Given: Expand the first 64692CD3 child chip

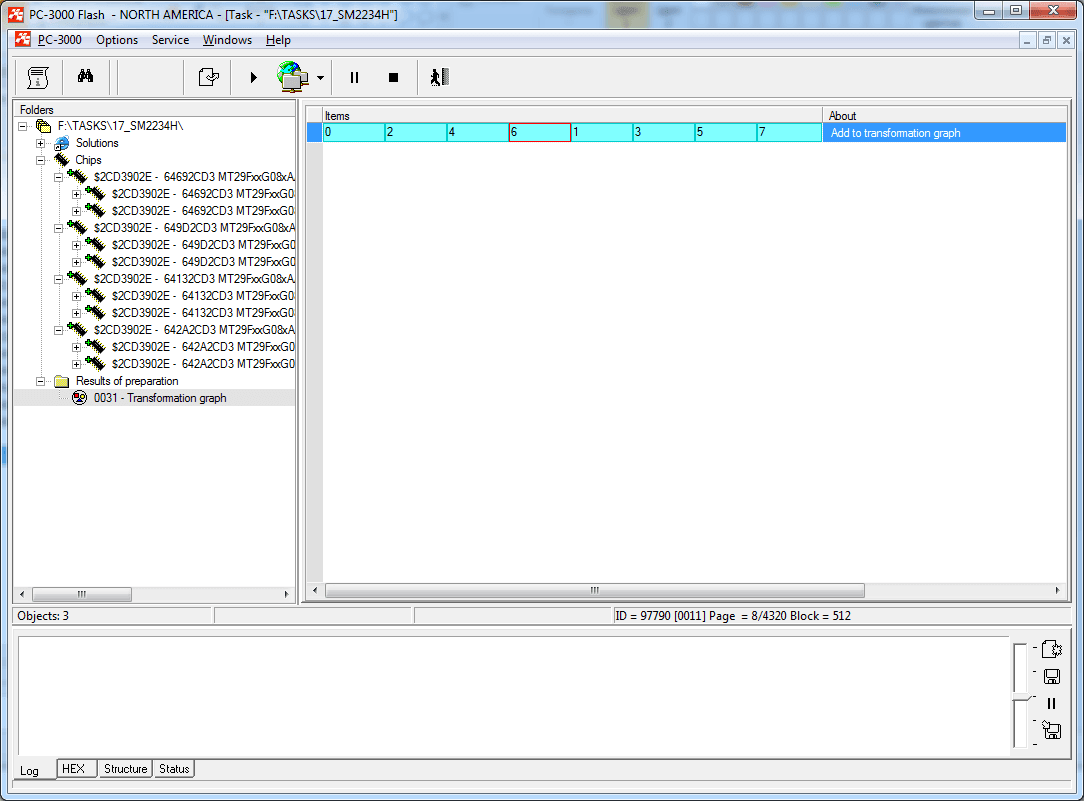Looking at the screenshot, I should 77,194.
